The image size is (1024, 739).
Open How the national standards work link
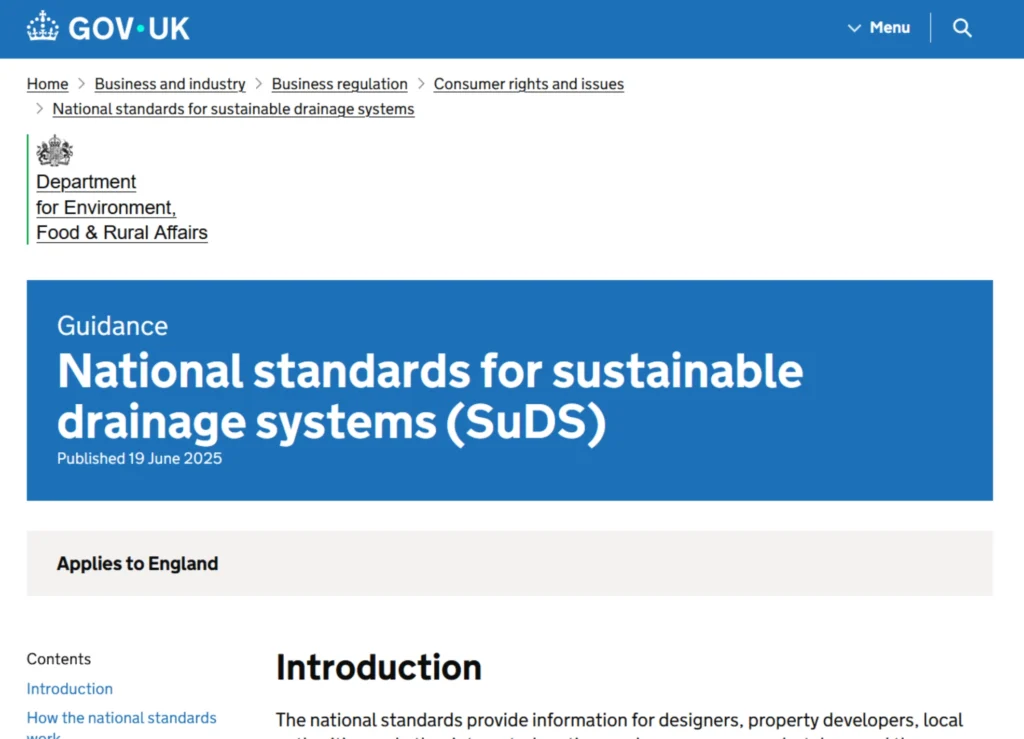(x=121, y=725)
